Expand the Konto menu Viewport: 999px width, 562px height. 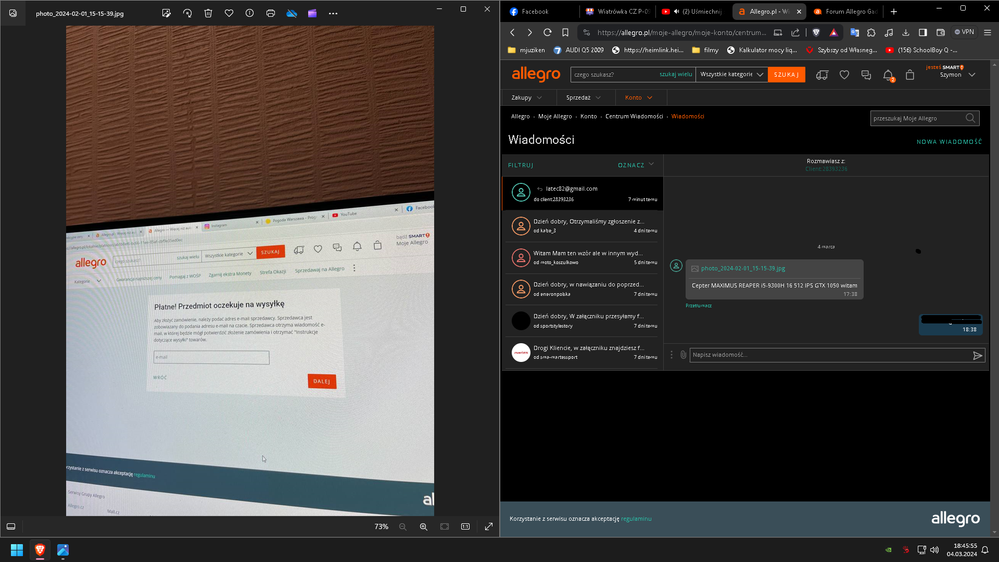pos(639,97)
